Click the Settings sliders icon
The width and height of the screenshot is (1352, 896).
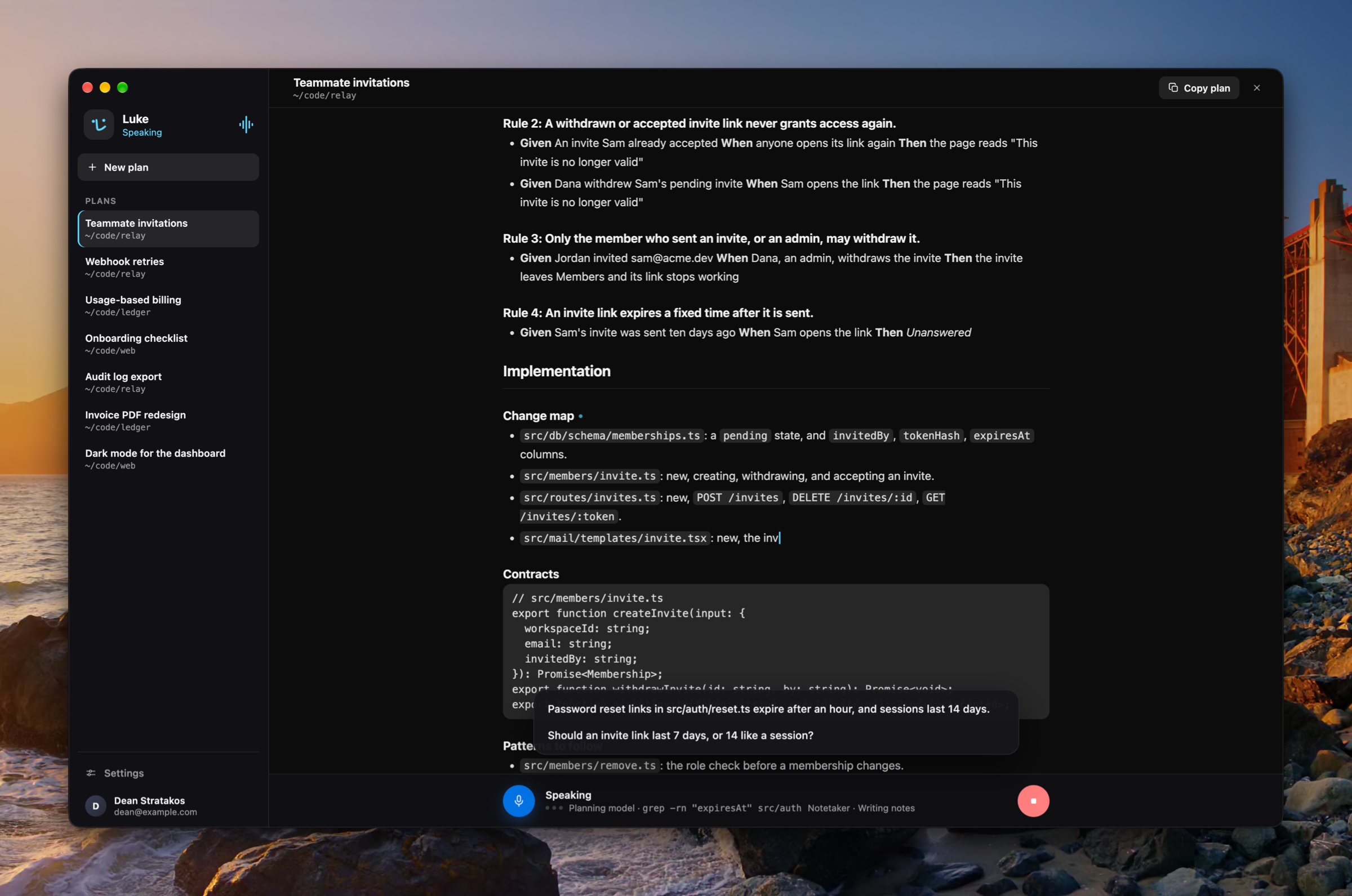[x=91, y=773]
